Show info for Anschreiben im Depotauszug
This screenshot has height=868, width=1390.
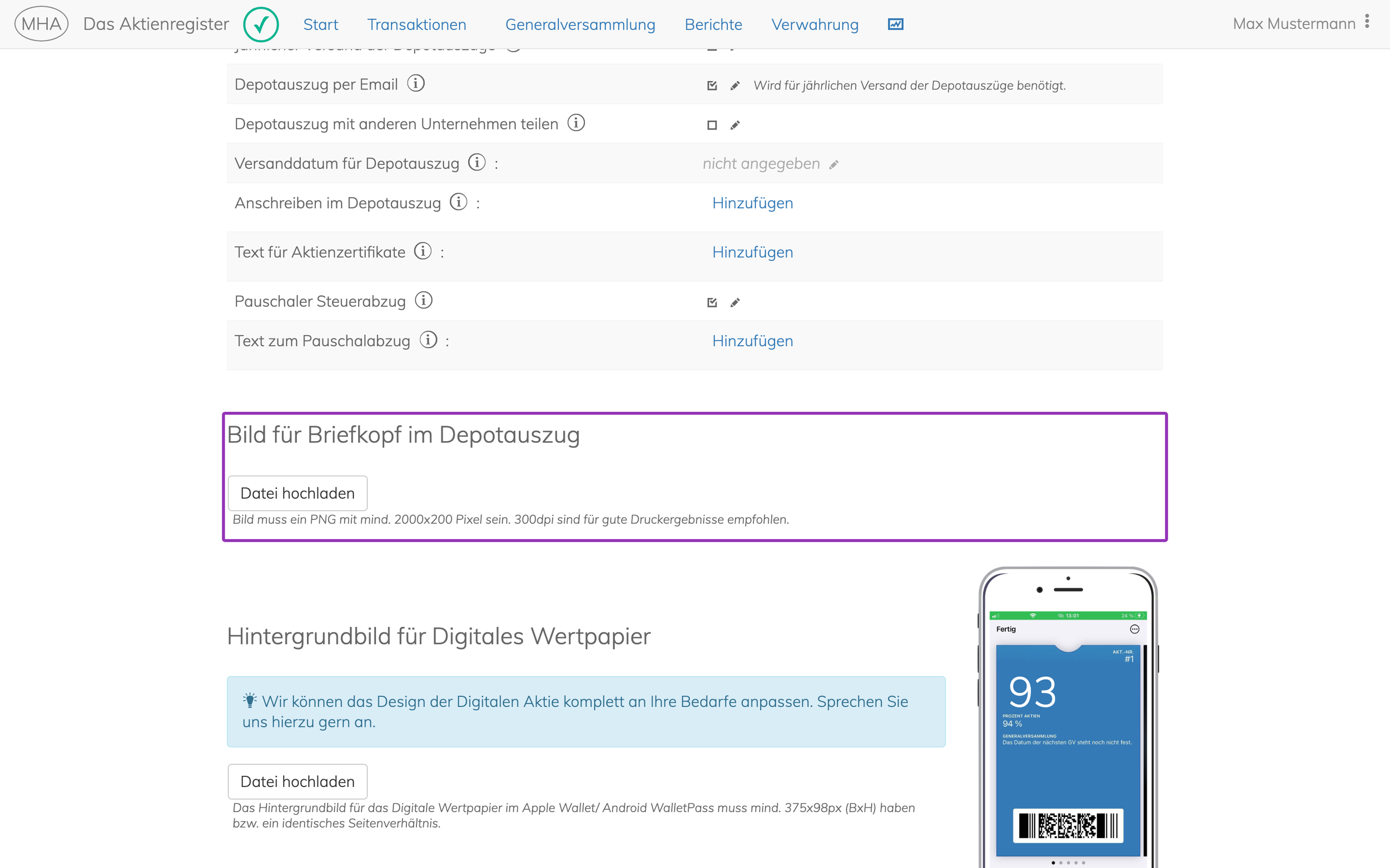click(458, 202)
